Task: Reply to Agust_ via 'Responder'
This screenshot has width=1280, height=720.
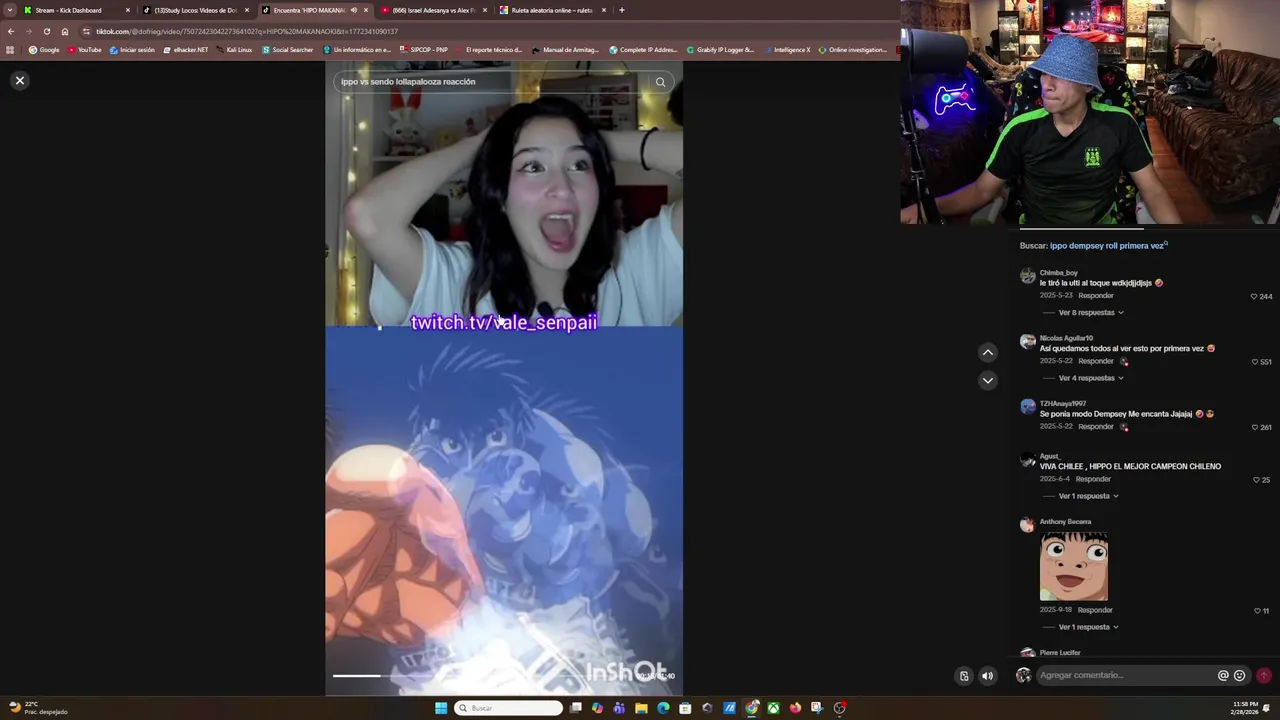Action: [1093, 479]
